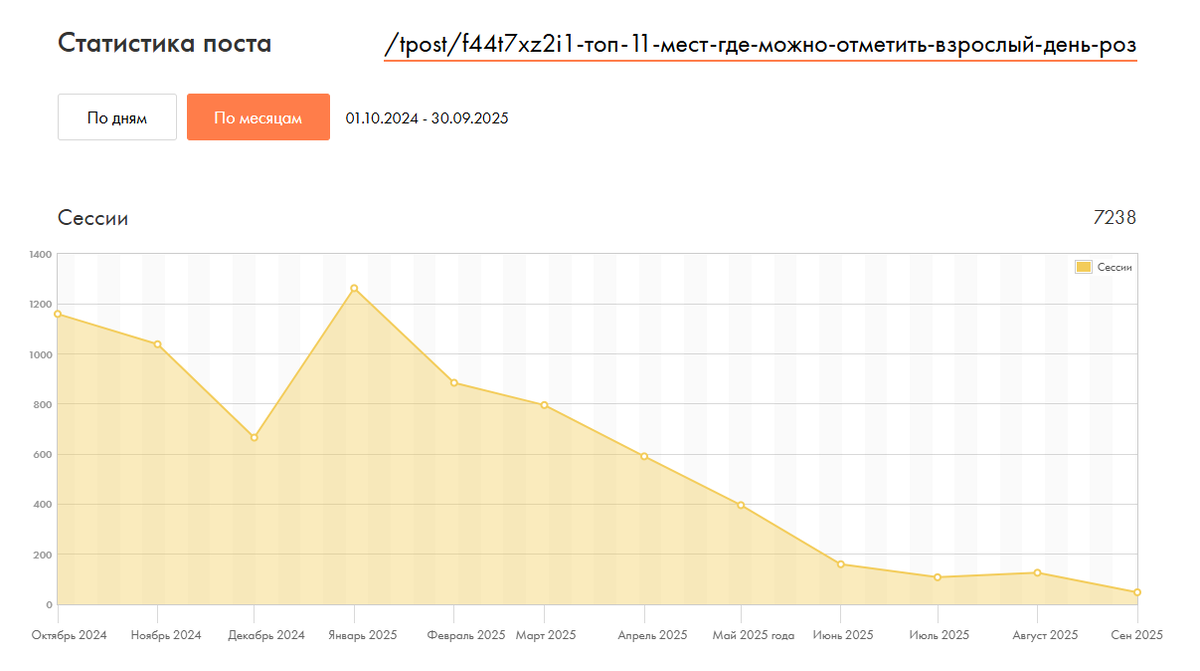Click the Декабрь 2024 axis label
Image resolution: width=1200 pixels, height=671 pixels.
coord(266,635)
